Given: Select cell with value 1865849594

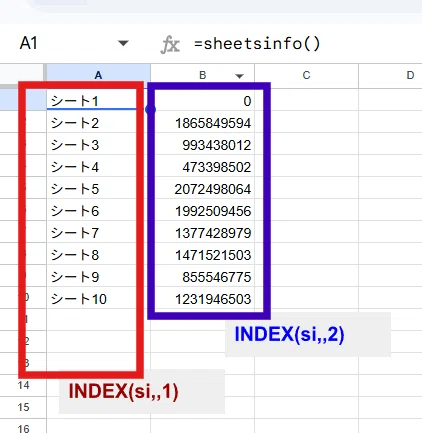Looking at the screenshot, I should [203, 122].
